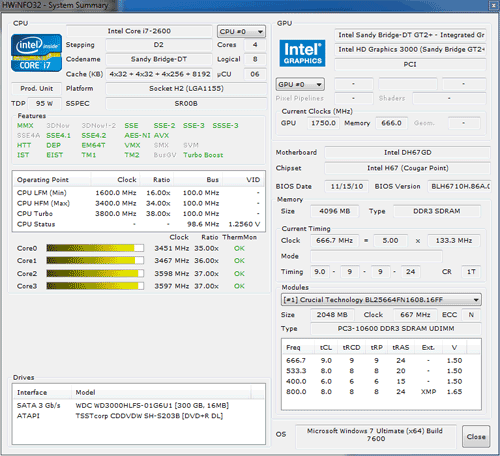Select the SATA 3 Gb/s WDC drive row
The width and height of the screenshot is (500, 456).
click(x=139, y=406)
